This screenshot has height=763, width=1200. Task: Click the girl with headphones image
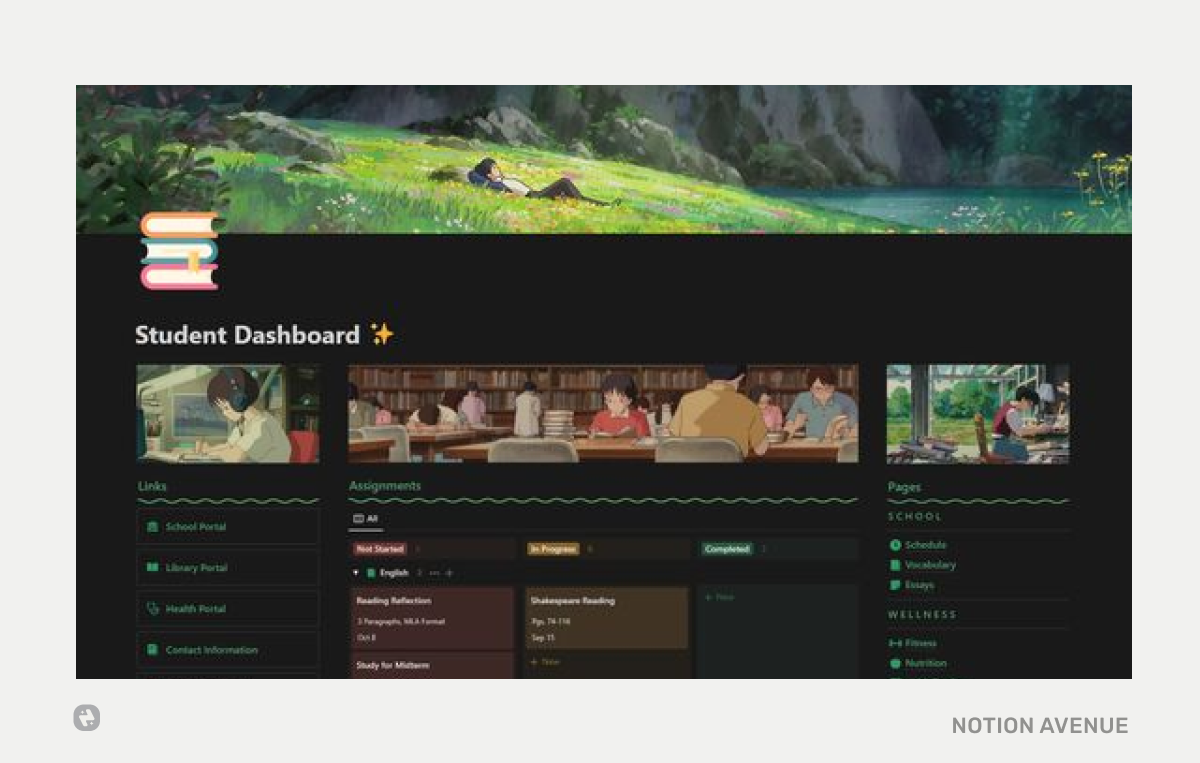(x=228, y=414)
